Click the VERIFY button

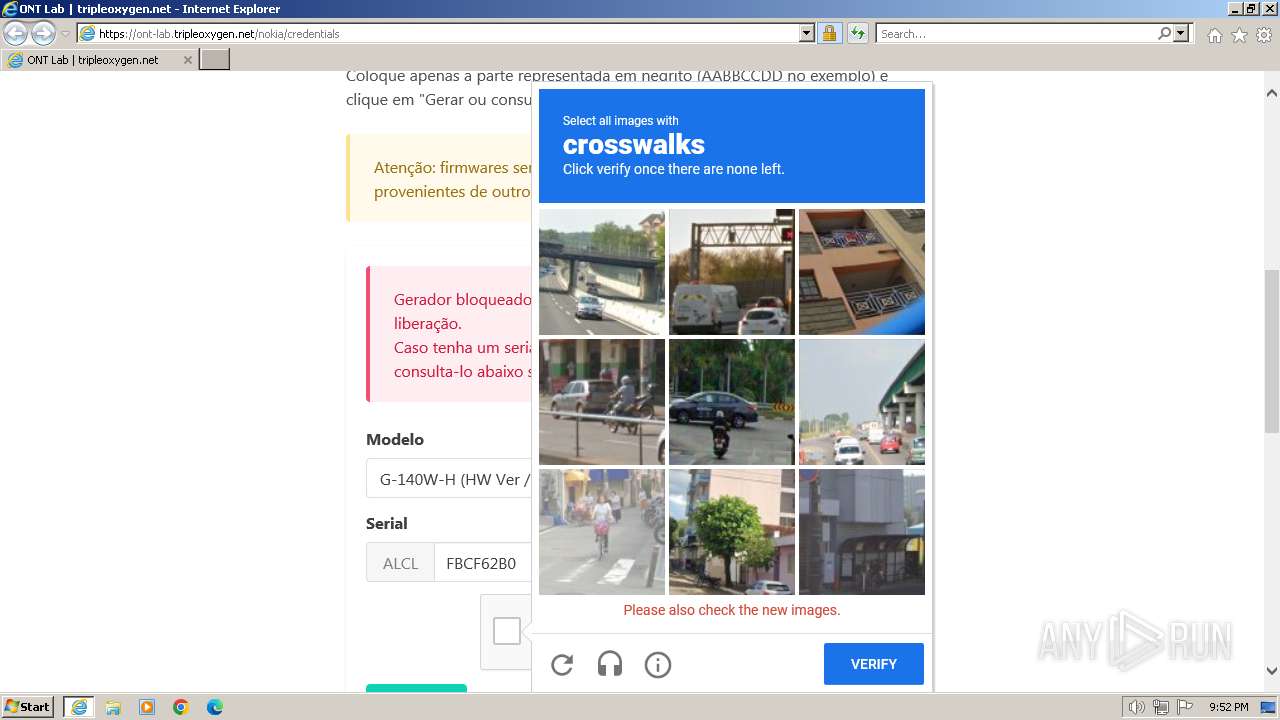[x=874, y=664]
